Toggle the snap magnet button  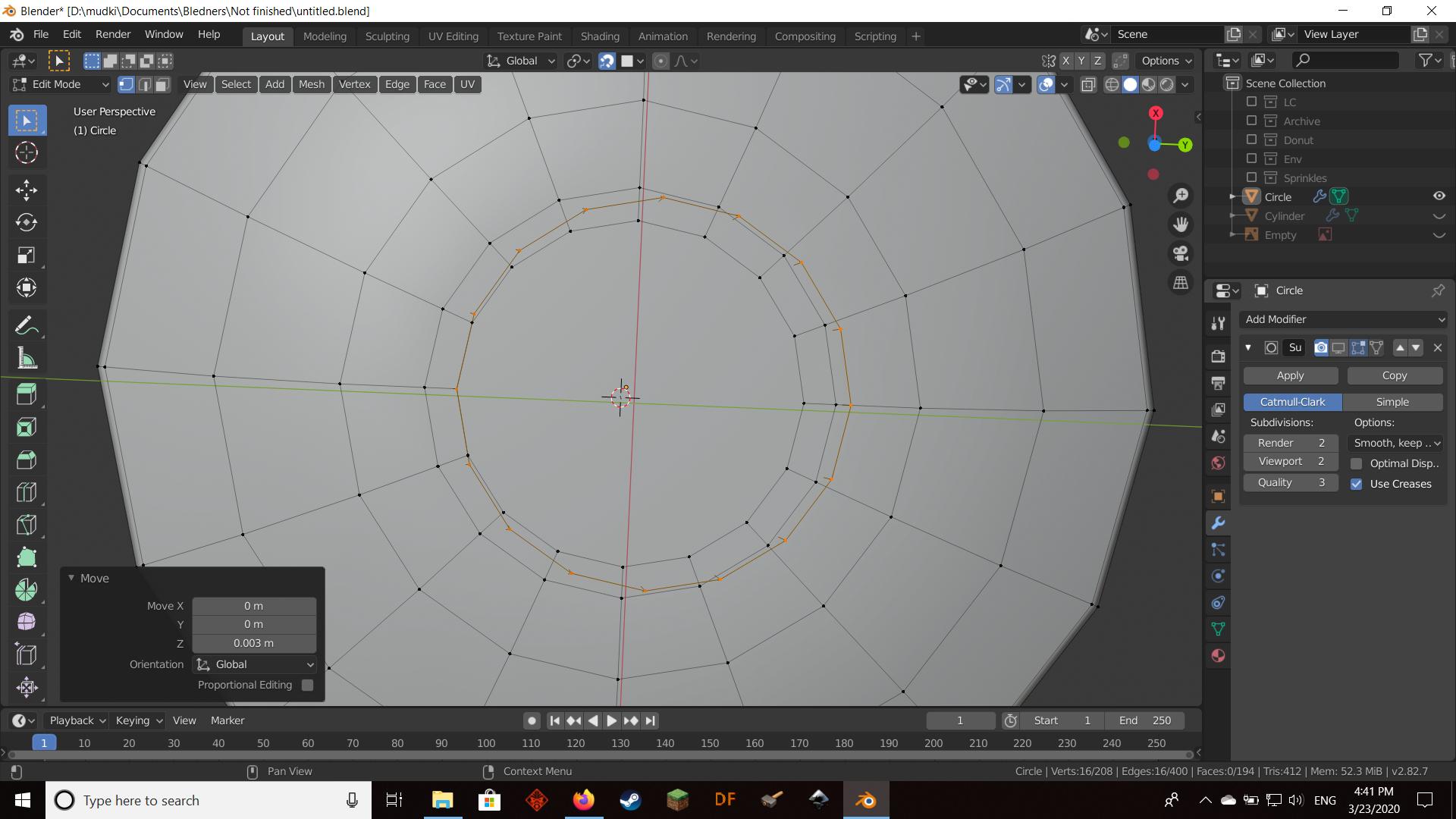(x=607, y=61)
